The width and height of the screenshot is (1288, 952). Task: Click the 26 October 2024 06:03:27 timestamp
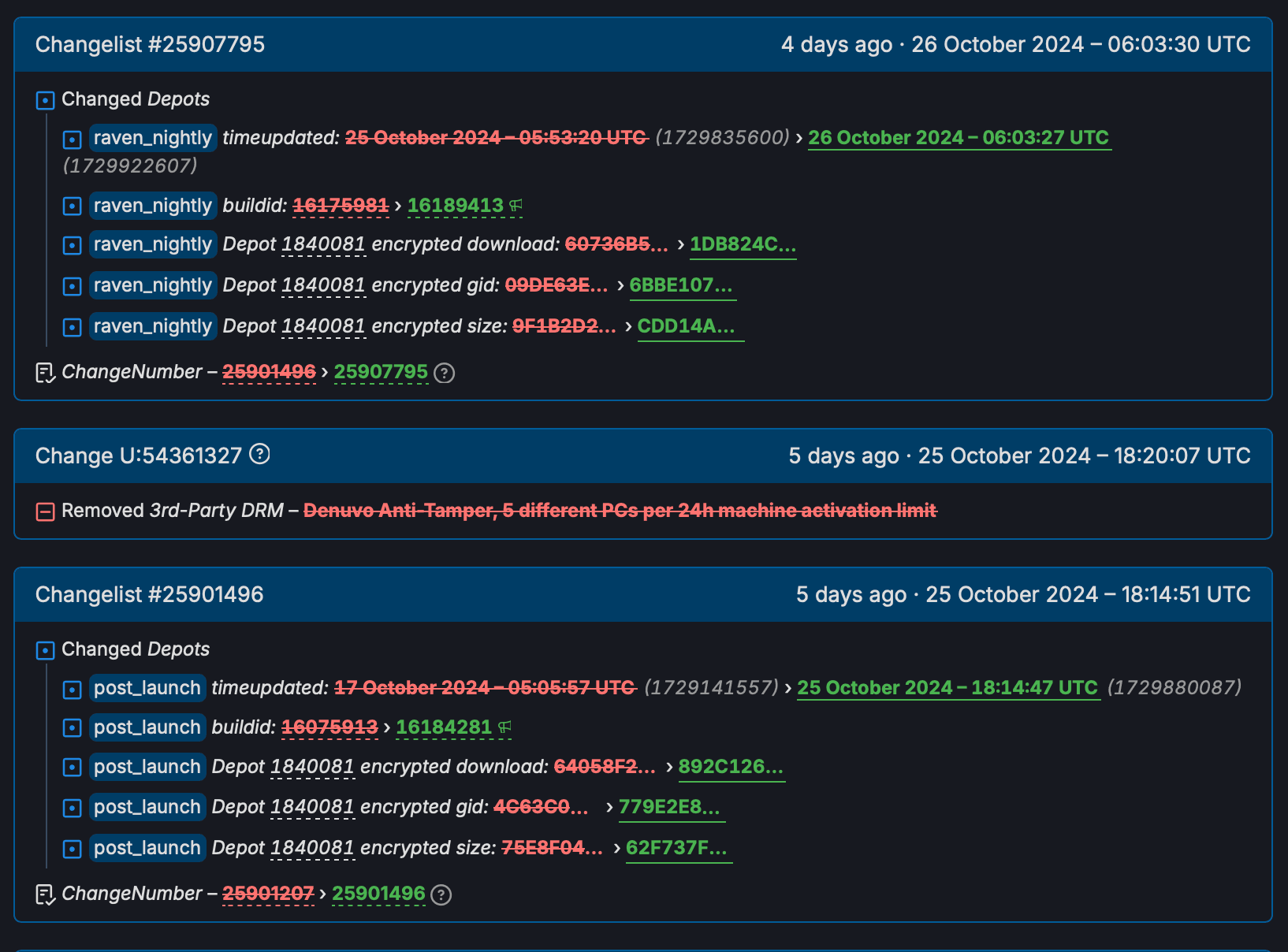[x=959, y=138]
